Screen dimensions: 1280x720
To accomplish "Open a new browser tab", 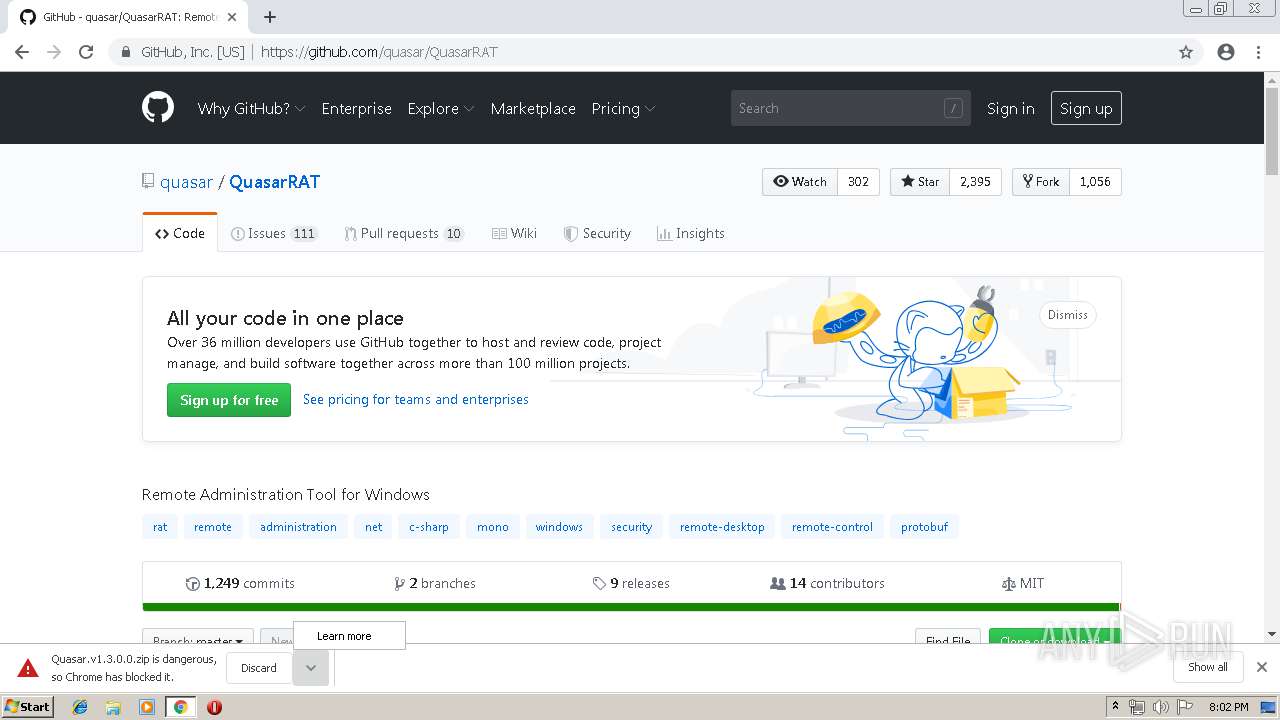I will pos(270,17).
